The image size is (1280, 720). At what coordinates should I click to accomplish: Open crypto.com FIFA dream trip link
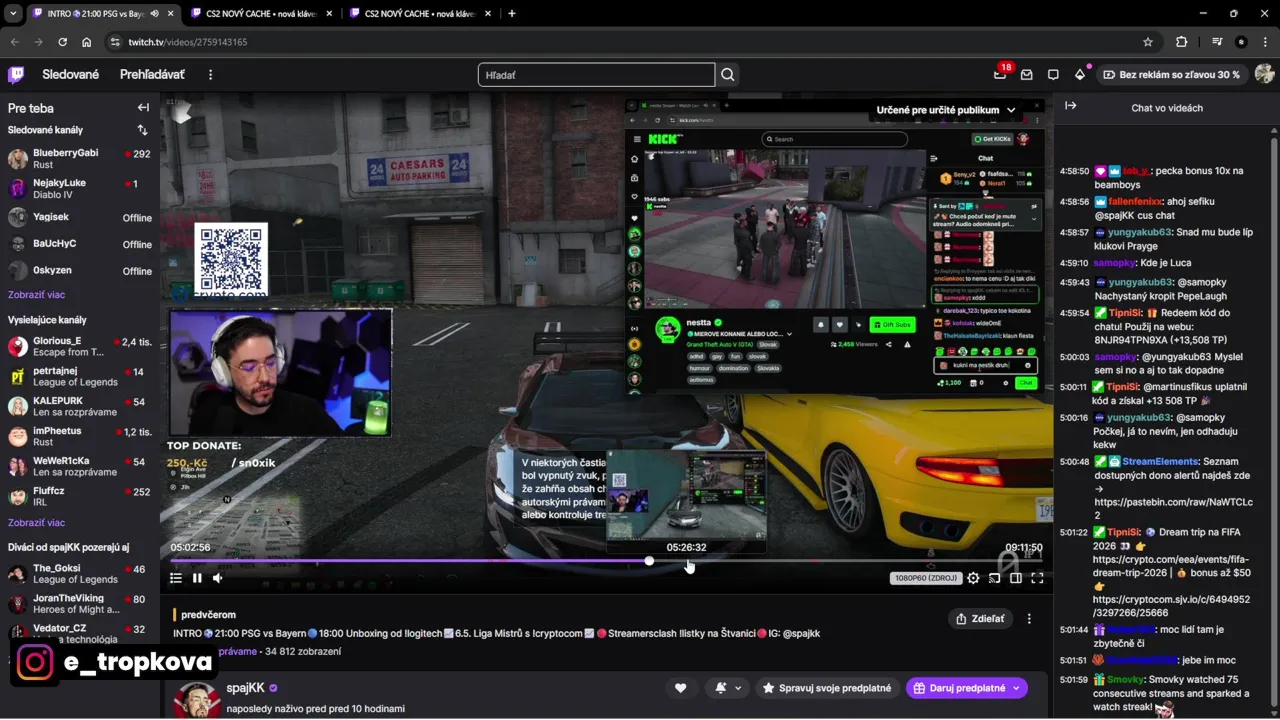[x=1172, y=567]
